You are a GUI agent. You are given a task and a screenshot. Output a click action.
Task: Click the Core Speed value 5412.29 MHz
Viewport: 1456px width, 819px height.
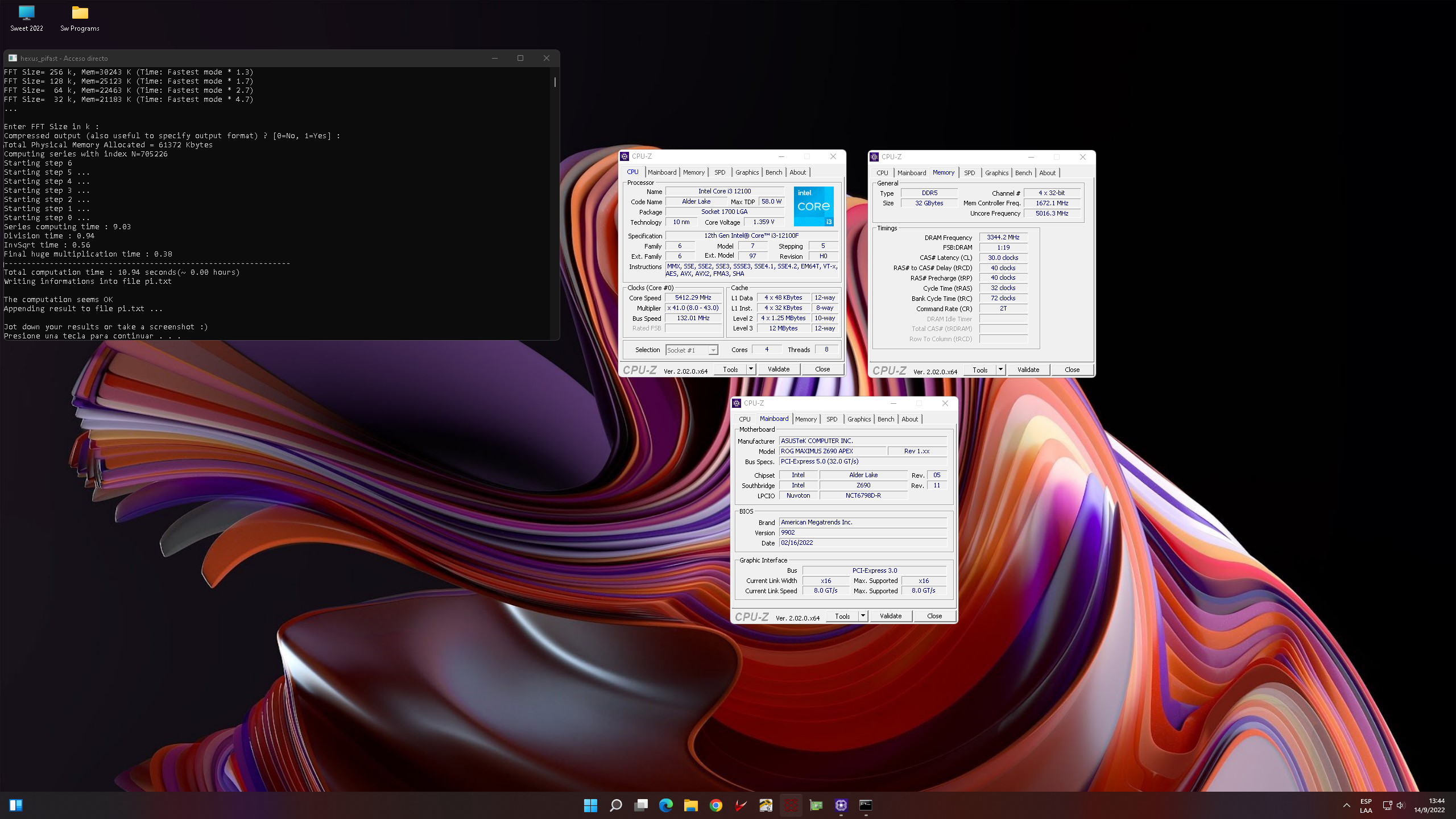click(693, 297)
